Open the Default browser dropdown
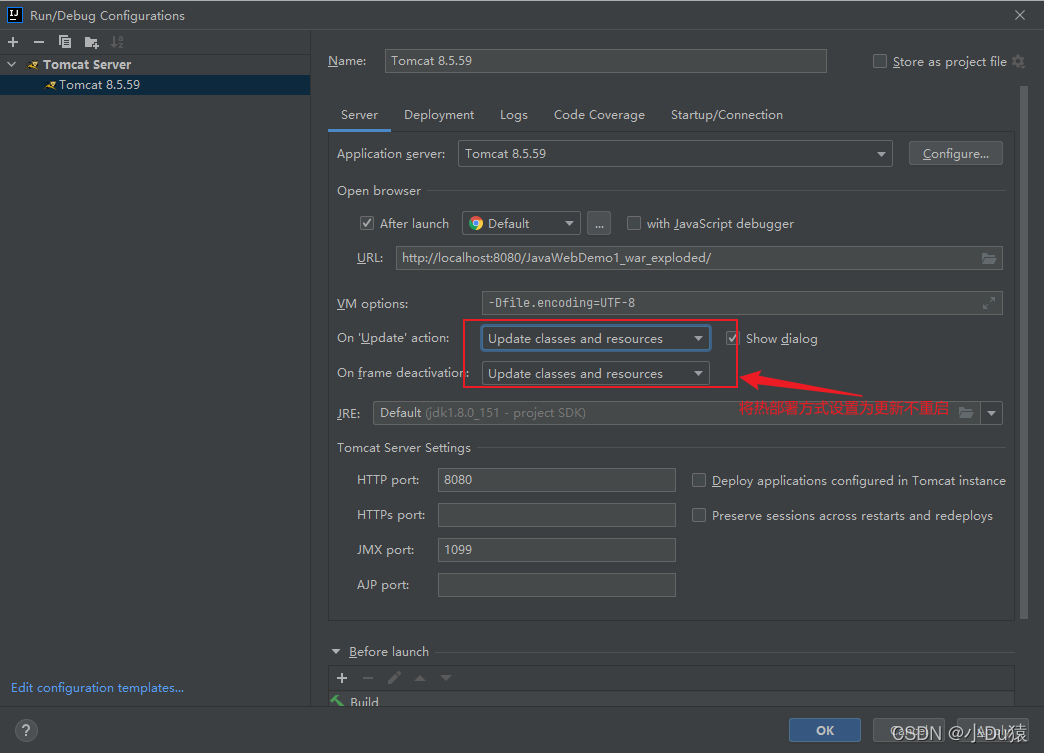Image resolution: width=1044 pixels, height=753 pixels. pos(521,224)
